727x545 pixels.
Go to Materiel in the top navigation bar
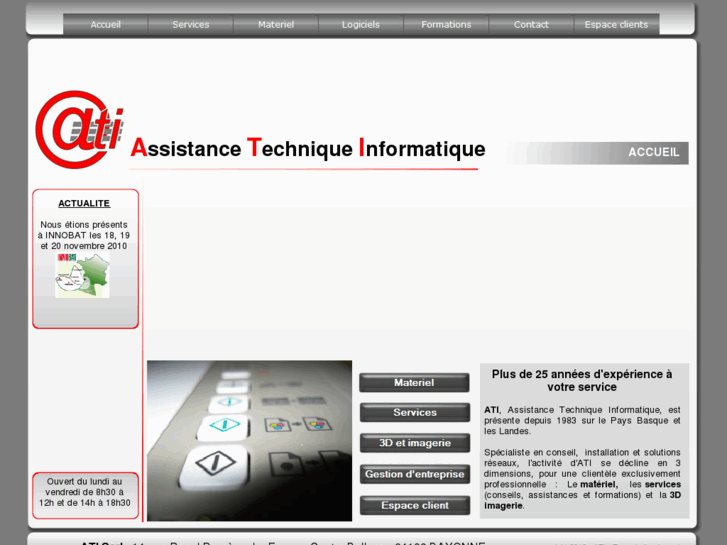point(276,25)
